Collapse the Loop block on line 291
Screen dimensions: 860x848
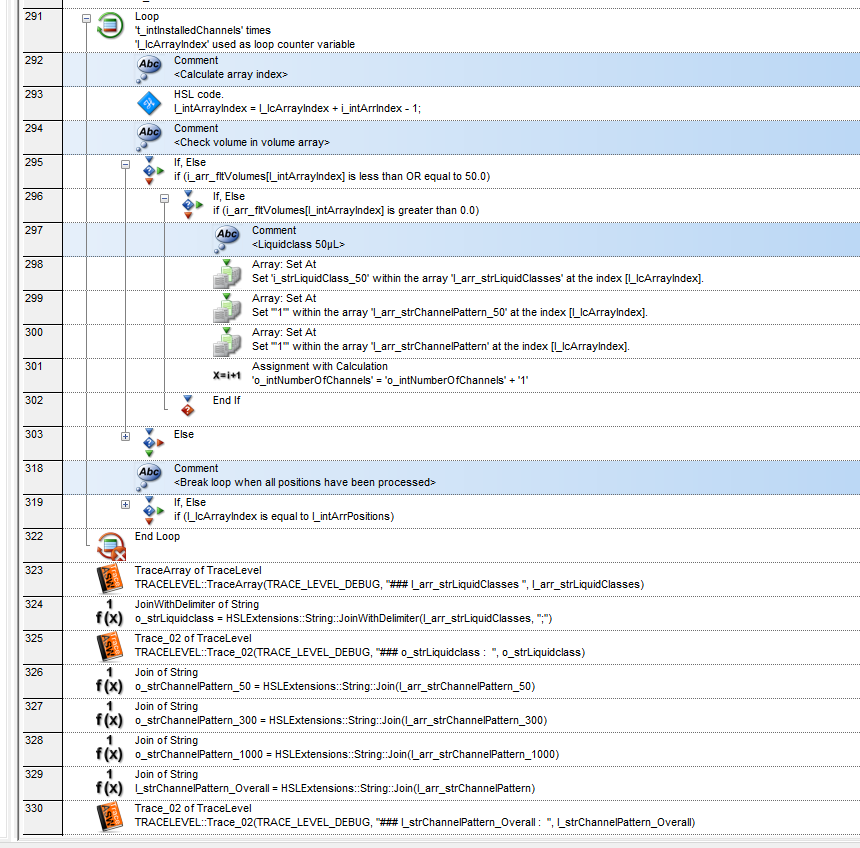87,18
